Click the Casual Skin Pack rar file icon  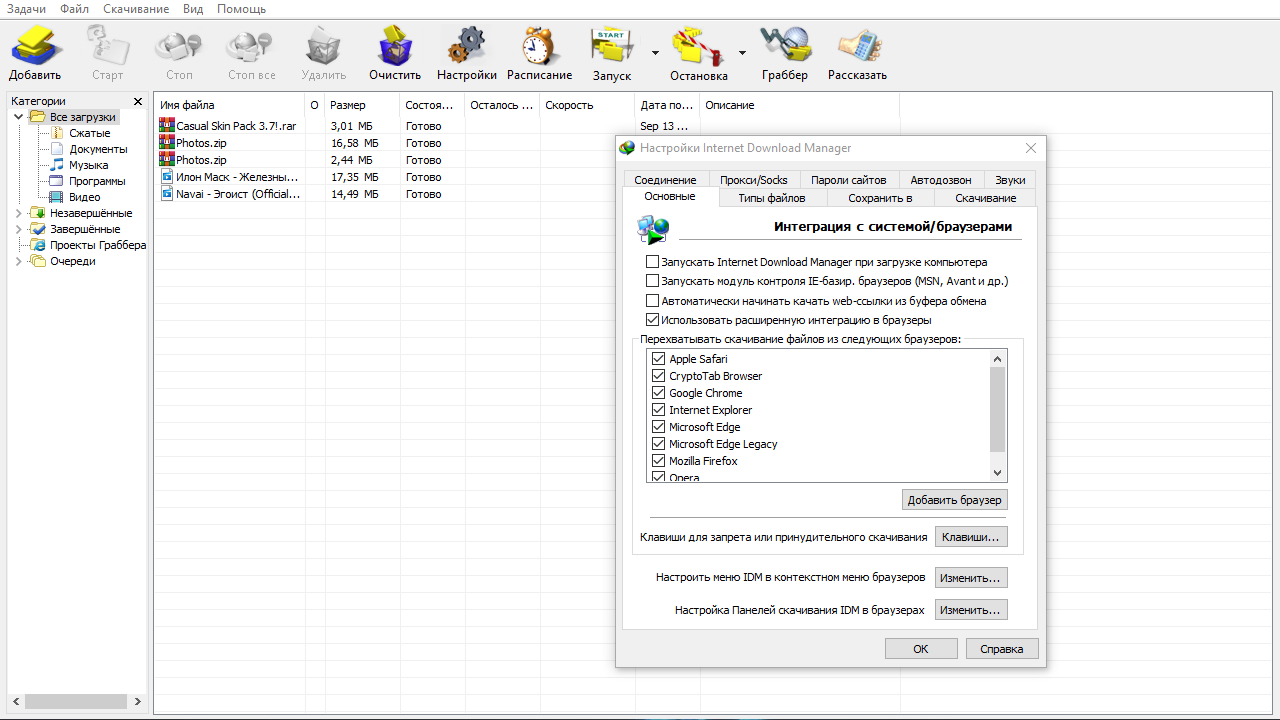[167, 126]
